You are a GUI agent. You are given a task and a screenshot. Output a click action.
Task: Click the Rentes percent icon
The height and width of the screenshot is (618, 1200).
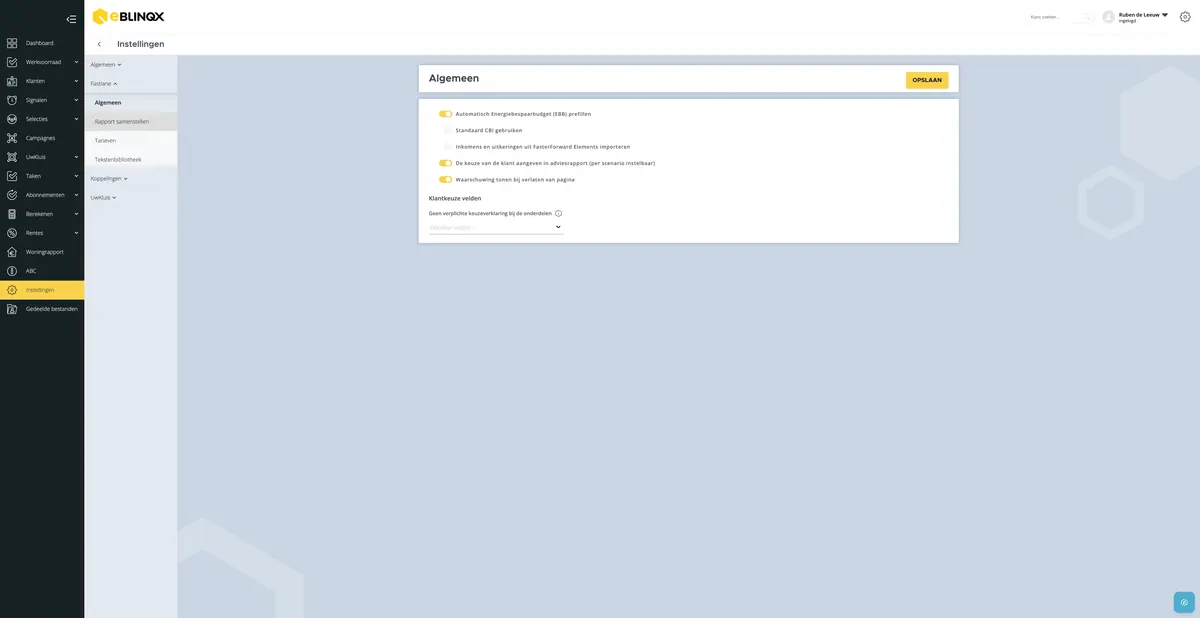coord(11,233)
